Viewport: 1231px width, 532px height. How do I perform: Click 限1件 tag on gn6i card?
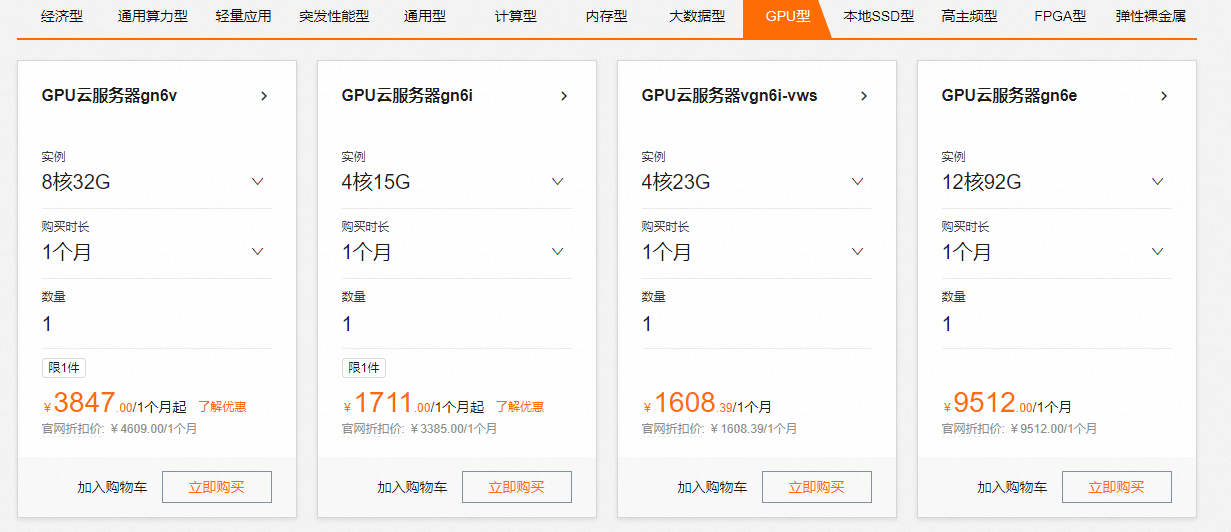364,368
